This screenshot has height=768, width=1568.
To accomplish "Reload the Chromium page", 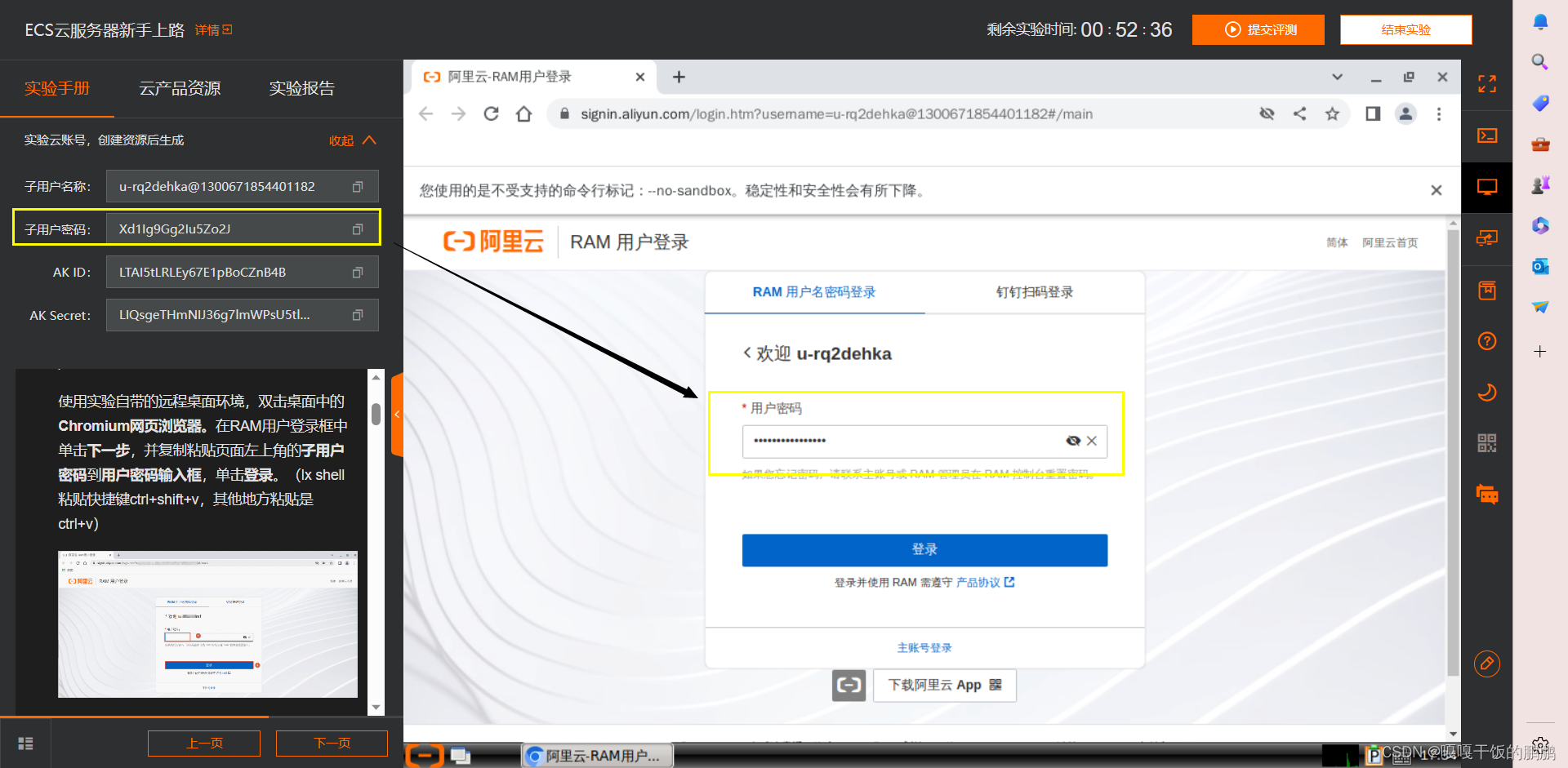I will tap(491, 114).
